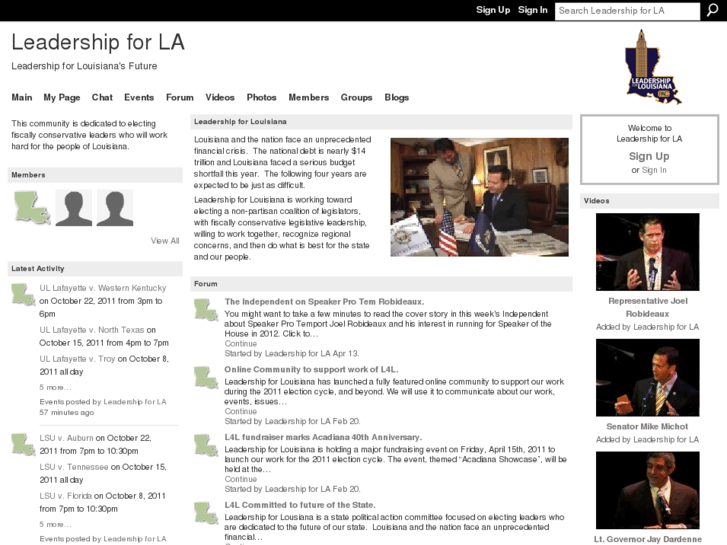The width and height of the screenshot is (727, 545).
Task: Click avatar beside L4L Committed forum post
Action: (206, 513)
